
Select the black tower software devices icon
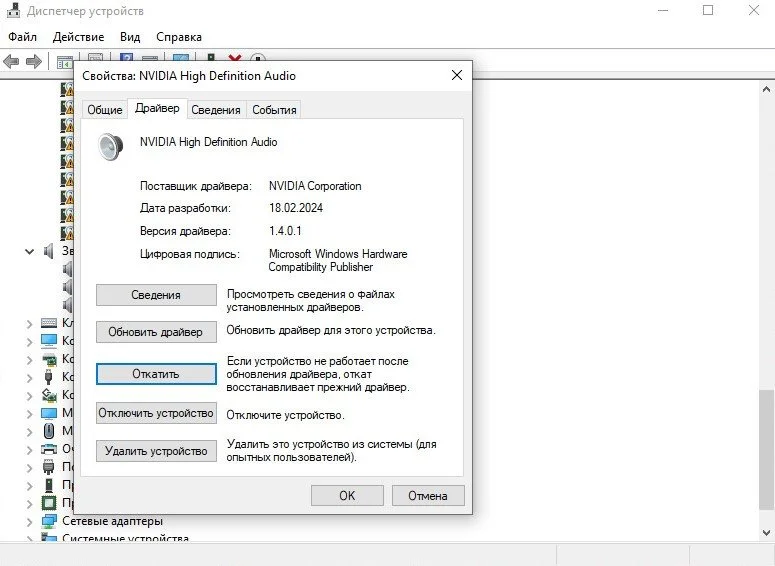pos(48,484)
